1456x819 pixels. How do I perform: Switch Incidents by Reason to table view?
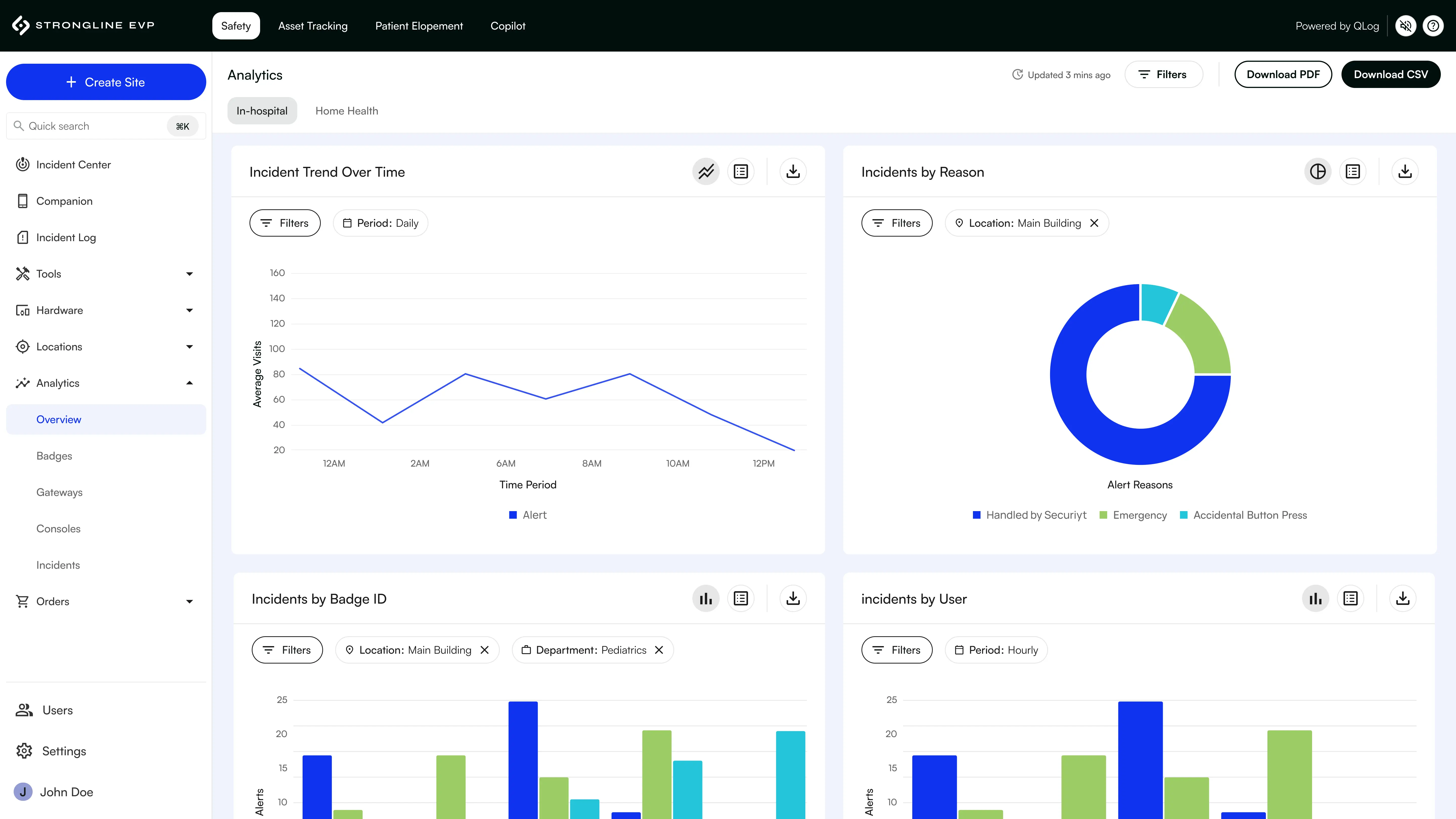click(1353, 171)
